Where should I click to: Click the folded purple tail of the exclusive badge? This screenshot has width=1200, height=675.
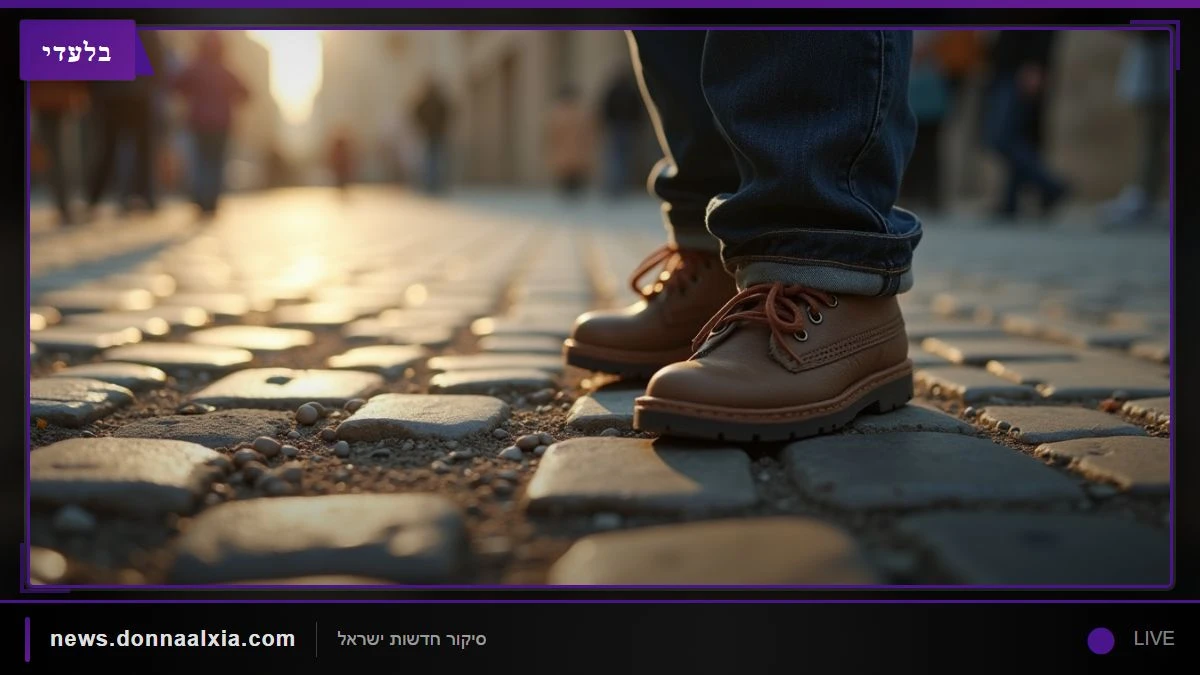143,58
